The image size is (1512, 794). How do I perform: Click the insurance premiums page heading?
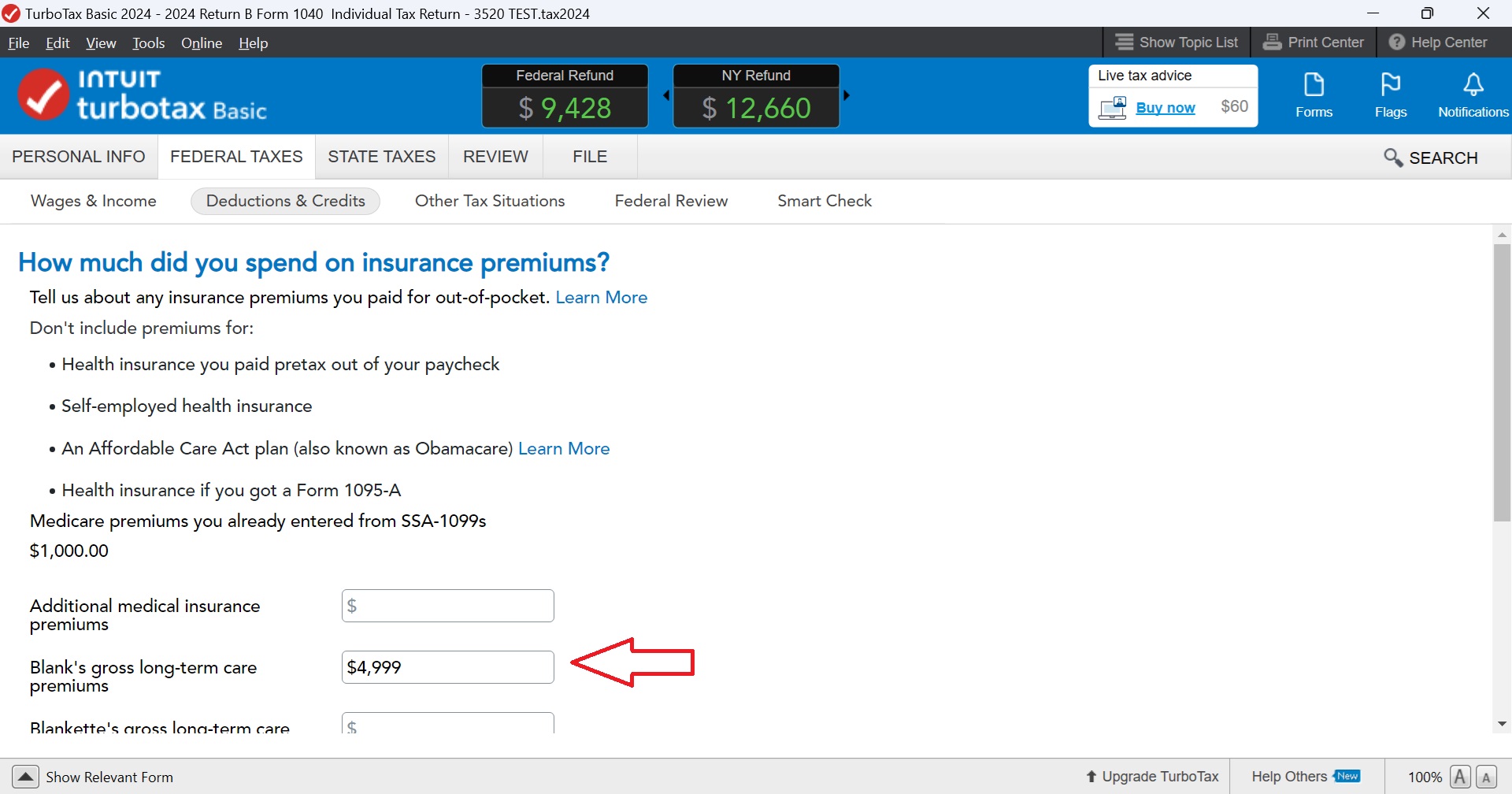[x=314, y=262]
